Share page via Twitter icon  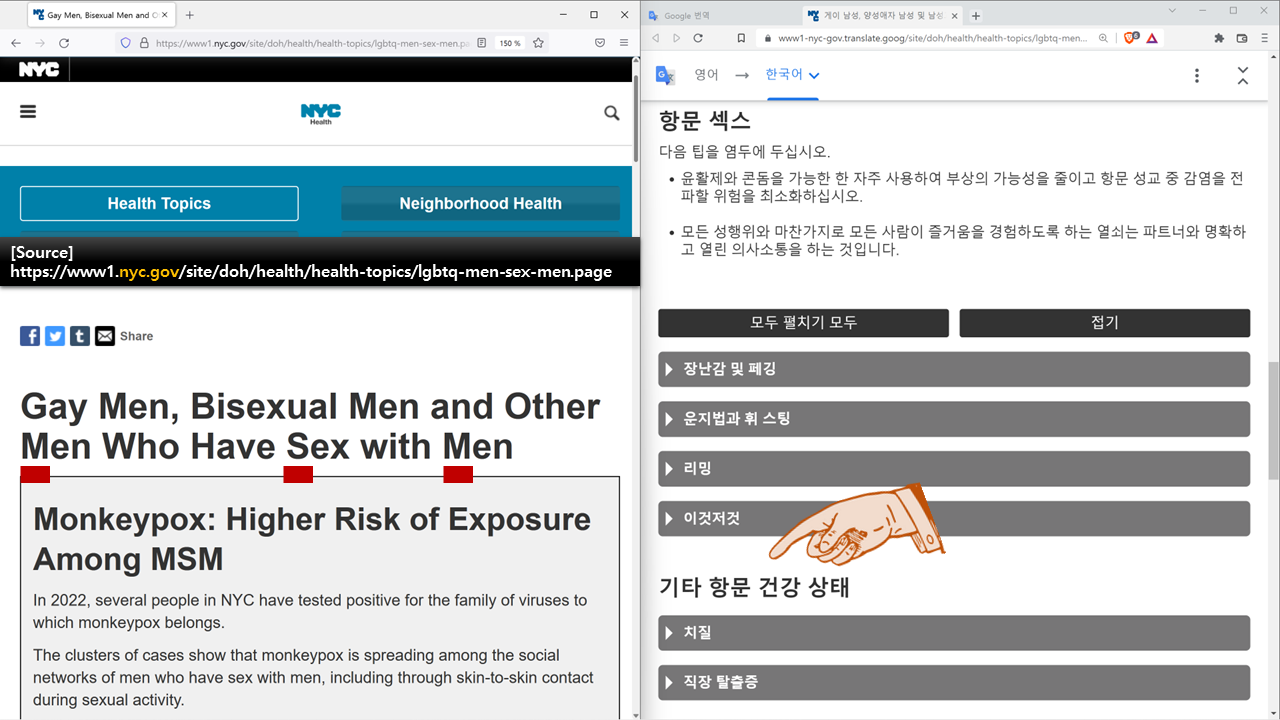click(55, 336)
